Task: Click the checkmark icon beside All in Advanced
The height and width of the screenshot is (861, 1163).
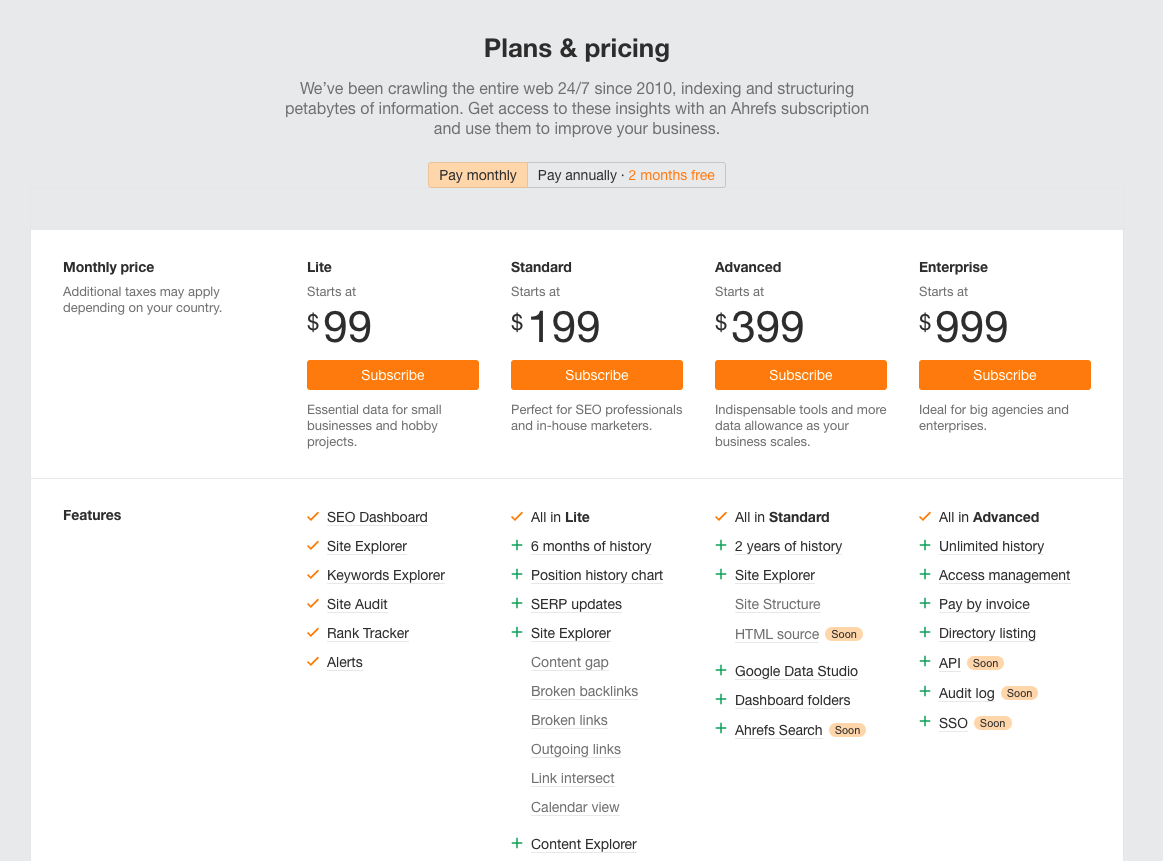Action: coord(925,517)
